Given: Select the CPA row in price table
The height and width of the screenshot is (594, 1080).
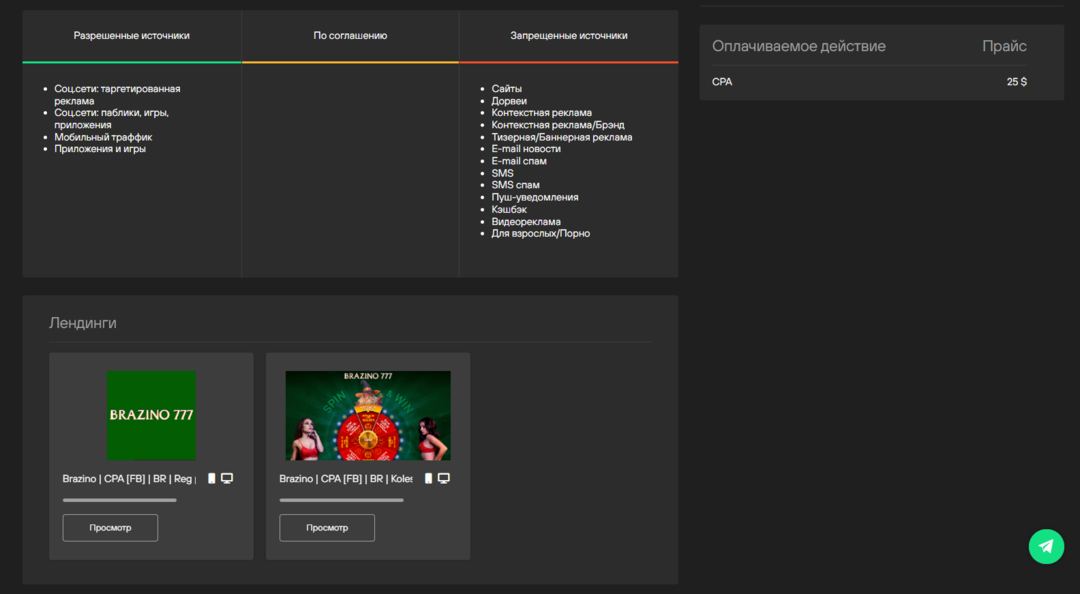Looking at the screenshot, I should coord(722,82).
